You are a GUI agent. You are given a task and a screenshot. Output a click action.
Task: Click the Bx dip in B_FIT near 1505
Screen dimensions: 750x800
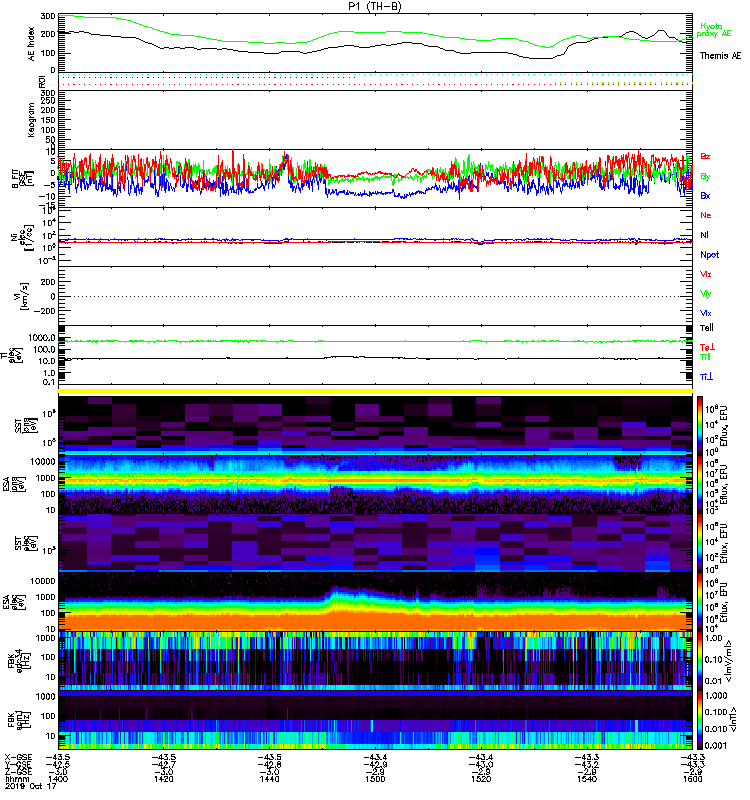click(404, 196)
